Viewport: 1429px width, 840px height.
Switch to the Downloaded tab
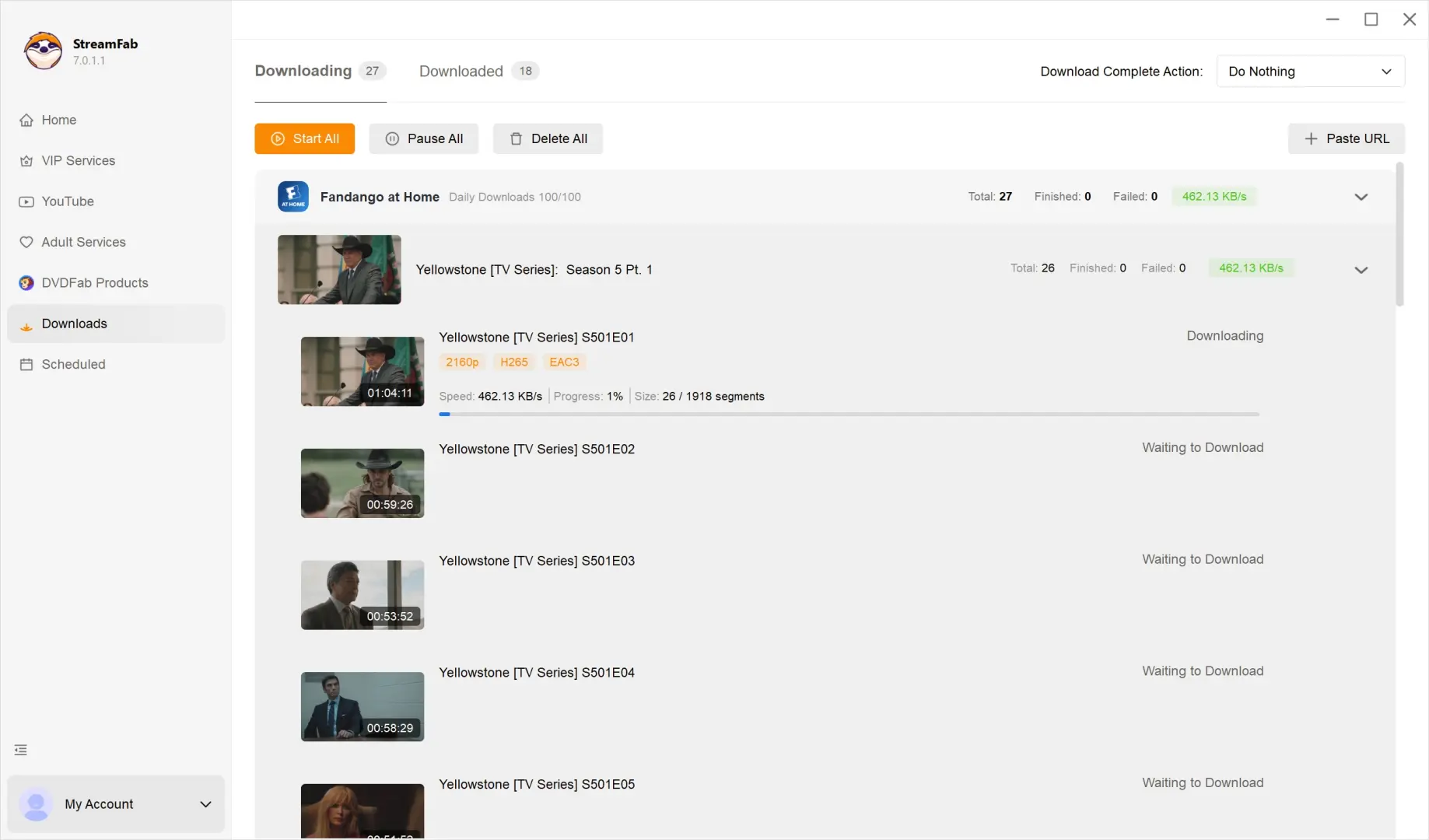[x=479, y=71]
